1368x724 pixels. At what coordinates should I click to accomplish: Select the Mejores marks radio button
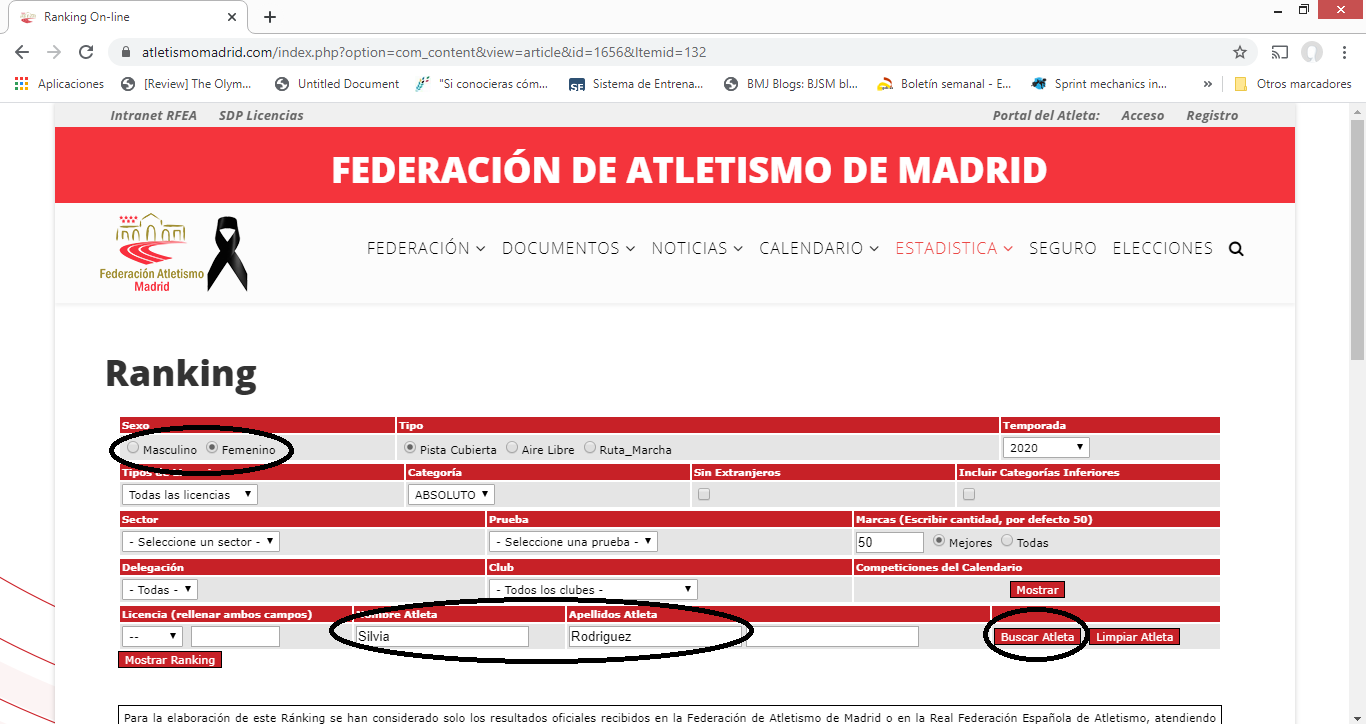coord(939,541)
